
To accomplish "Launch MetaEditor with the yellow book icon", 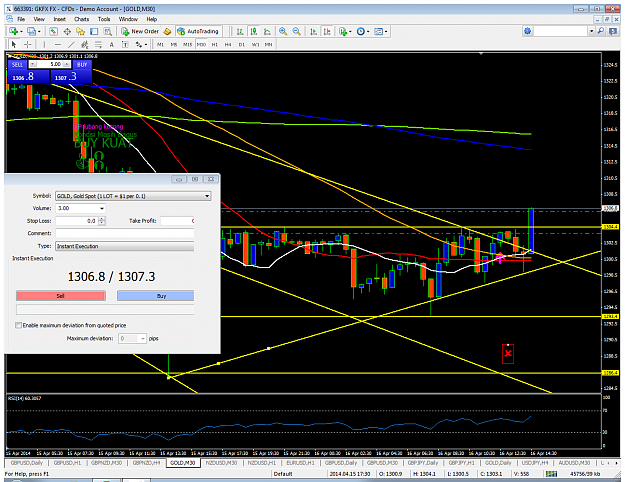I will coord(167,31).
